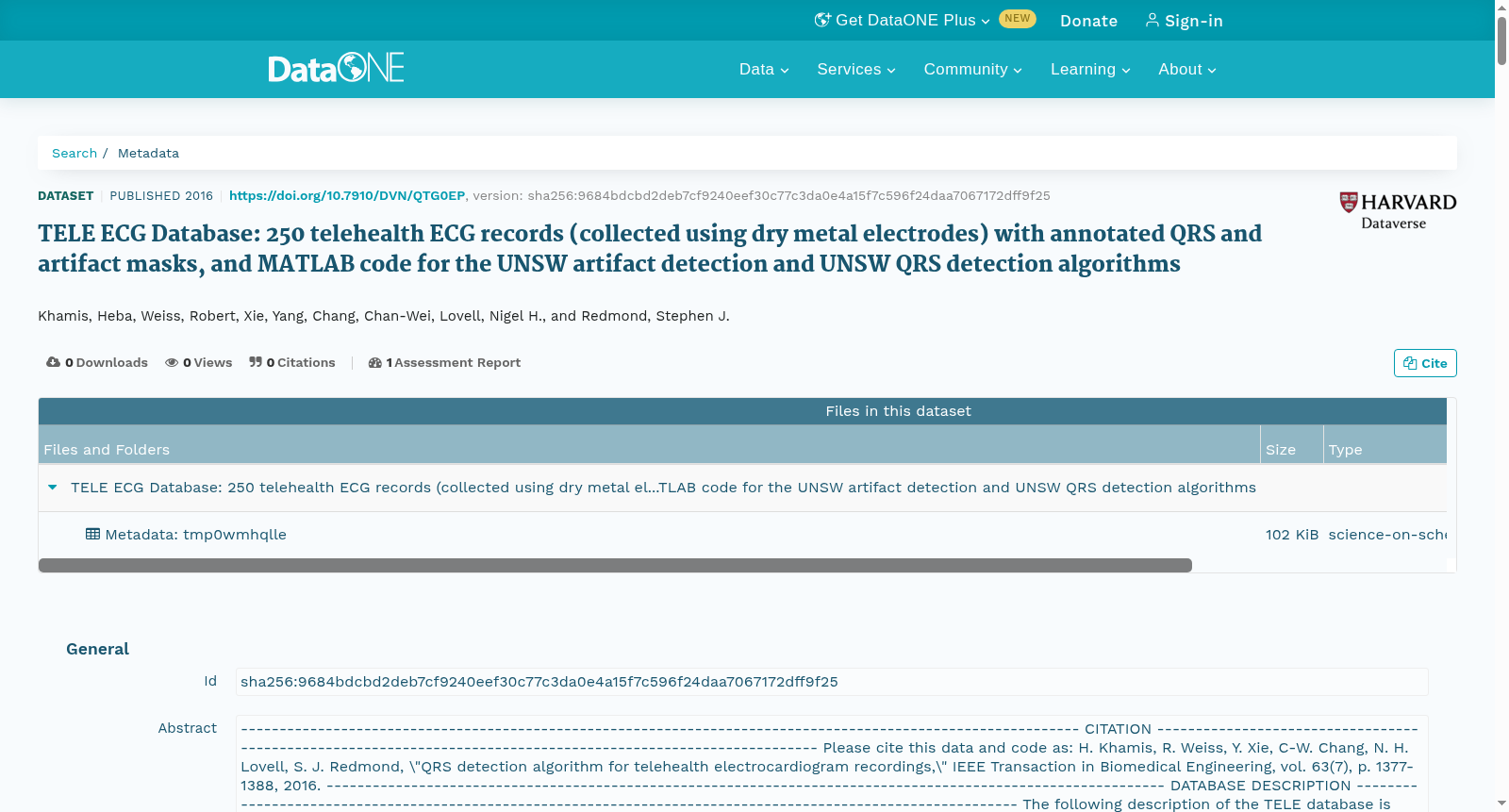This screenshot has height=812, width=1509.
Task: Click the NEW badge
Action: tap(1018, 19)
